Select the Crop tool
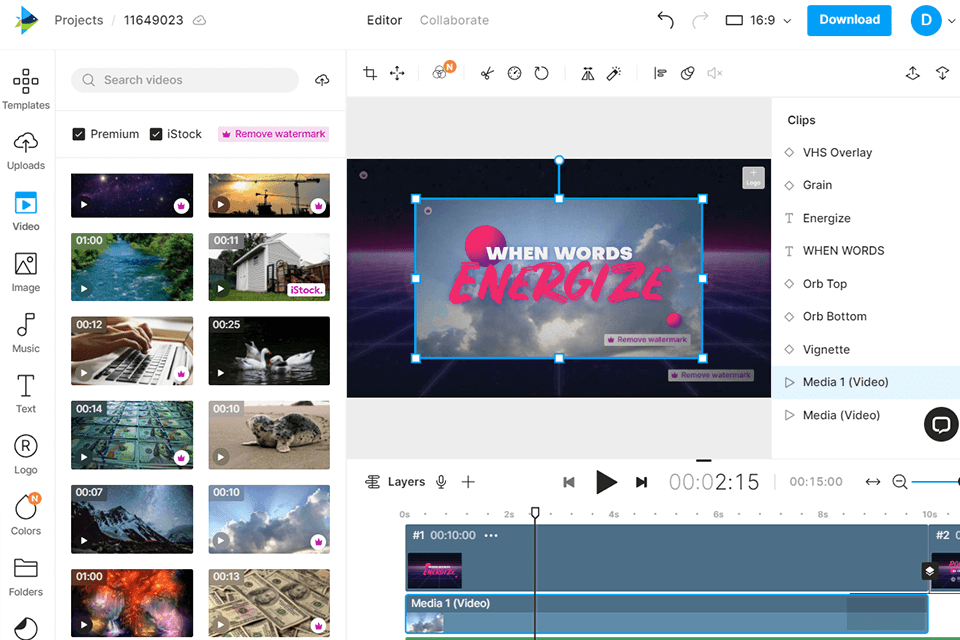The image size is (960, 640). [370, 72]
